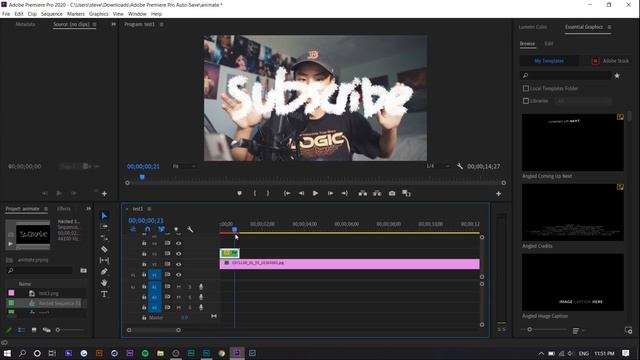Step back one frame in Program monitor
640x360 pixels.
301,193
